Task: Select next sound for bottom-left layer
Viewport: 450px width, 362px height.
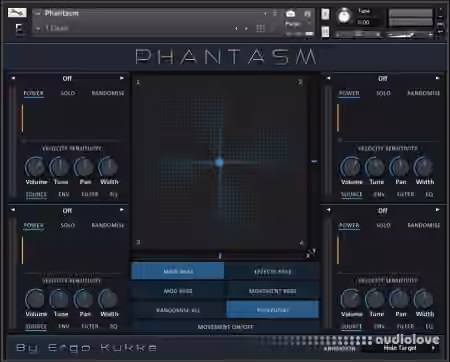Action: 122,210
